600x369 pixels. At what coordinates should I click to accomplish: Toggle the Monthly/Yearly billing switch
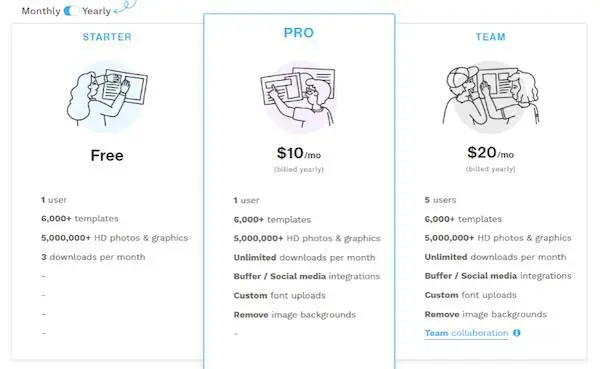pyautogui.click(x=71, y=11)
